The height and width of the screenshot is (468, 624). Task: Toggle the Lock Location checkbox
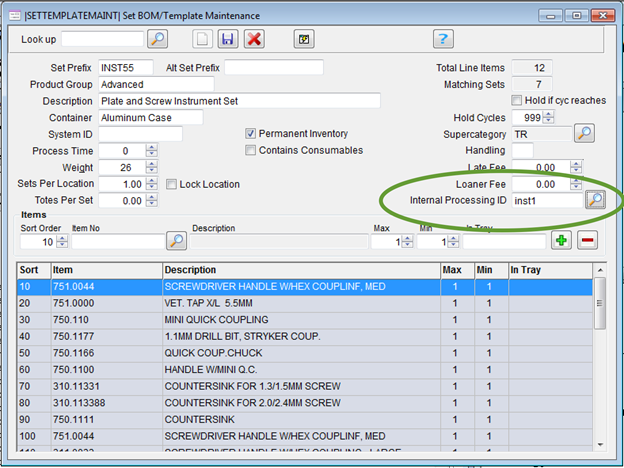point(171,185)
